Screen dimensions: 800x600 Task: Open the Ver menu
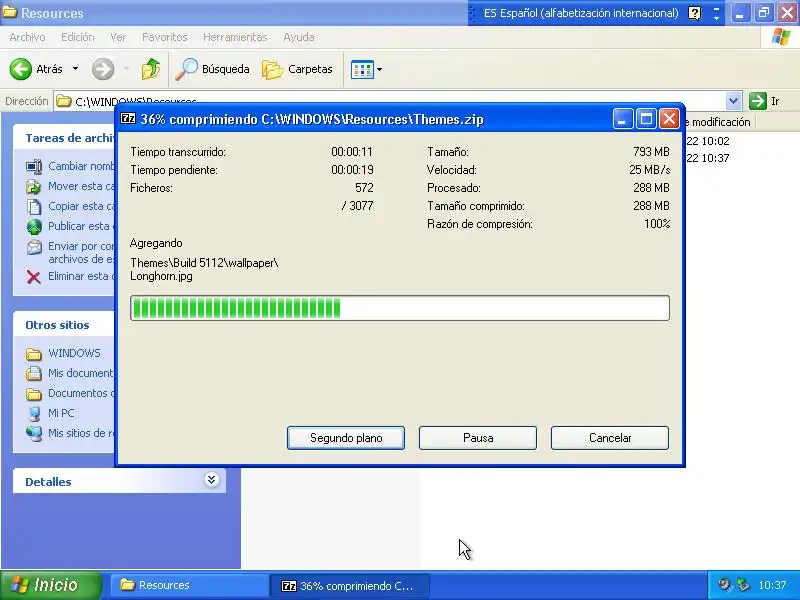[118, 37]
